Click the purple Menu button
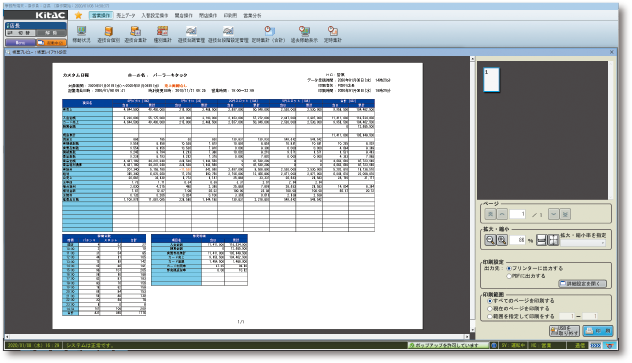Viewport: 632px width, 363px height. pyautogui.click(x=20, y=42)
